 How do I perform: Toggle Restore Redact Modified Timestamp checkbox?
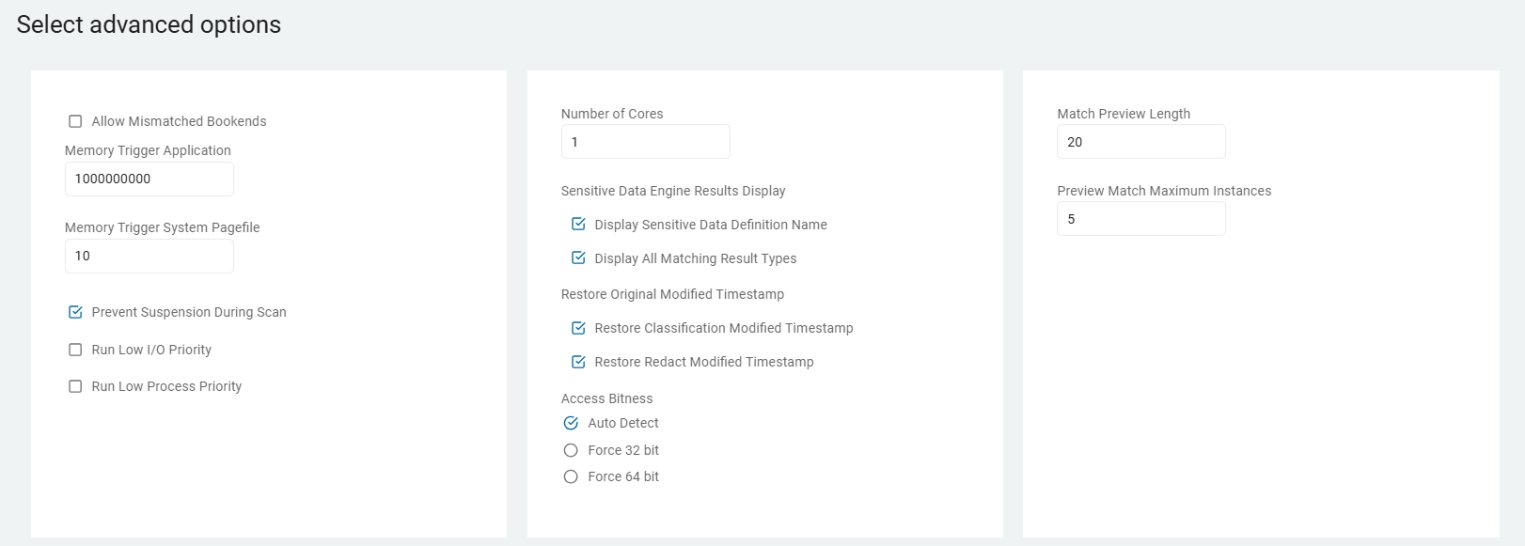[x=578, y=362]
